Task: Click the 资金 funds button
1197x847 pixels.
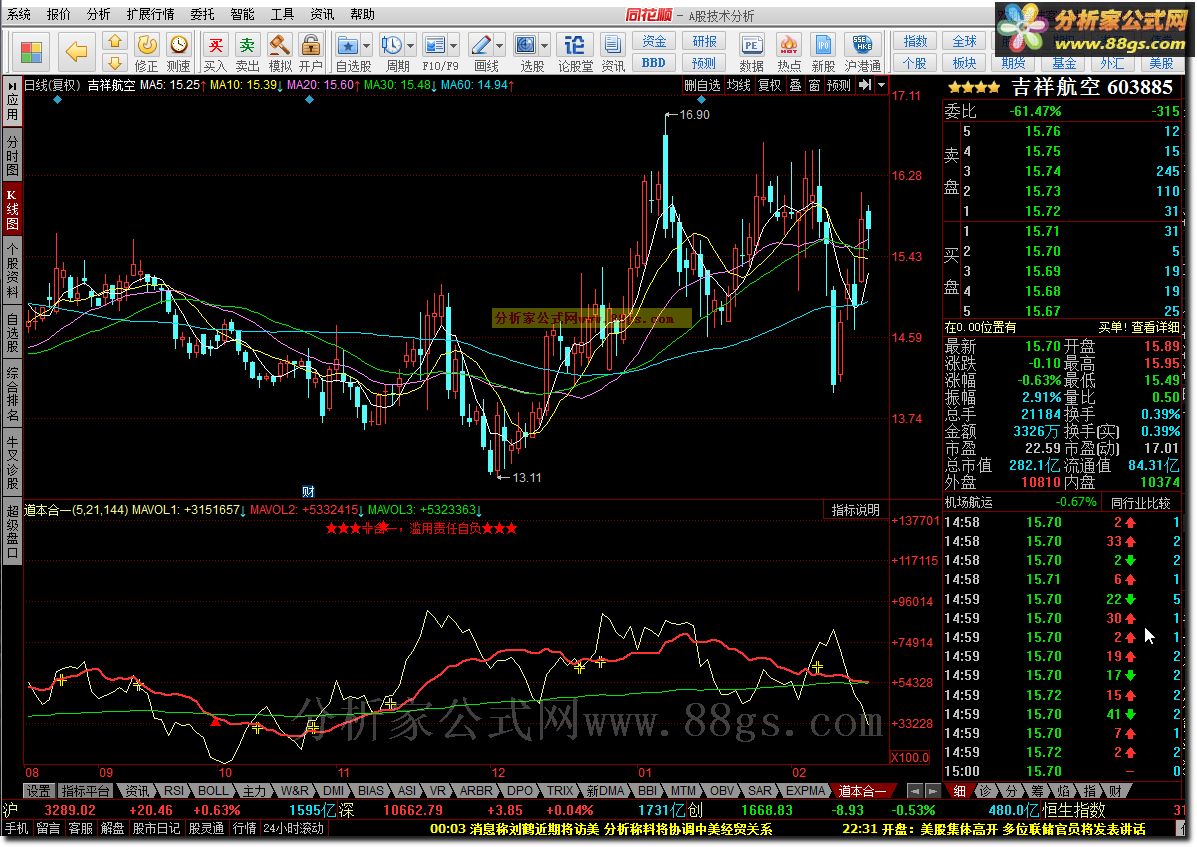Action: (x=654, y=42)
